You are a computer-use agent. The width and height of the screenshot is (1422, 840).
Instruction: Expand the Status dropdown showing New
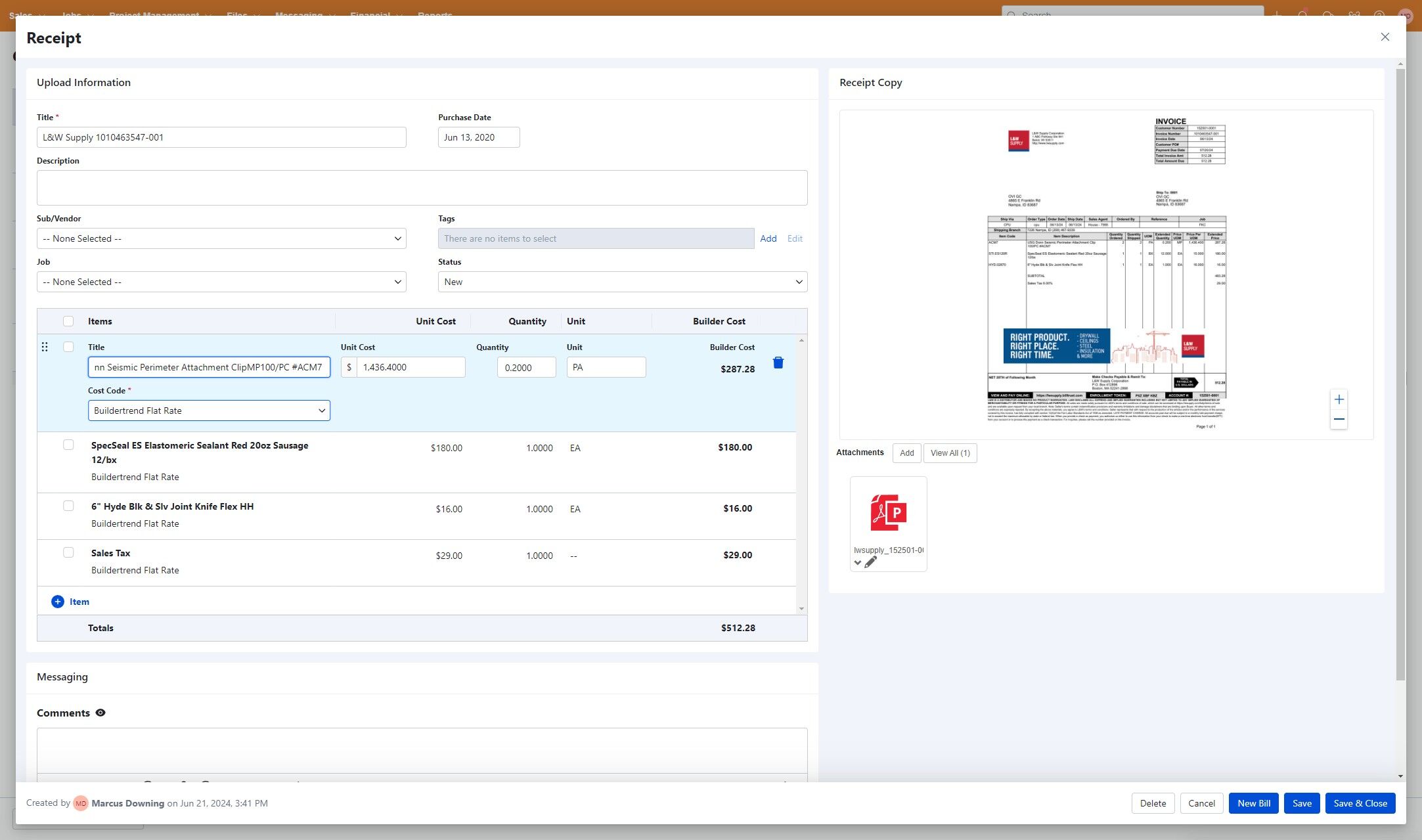pos(622,282)
